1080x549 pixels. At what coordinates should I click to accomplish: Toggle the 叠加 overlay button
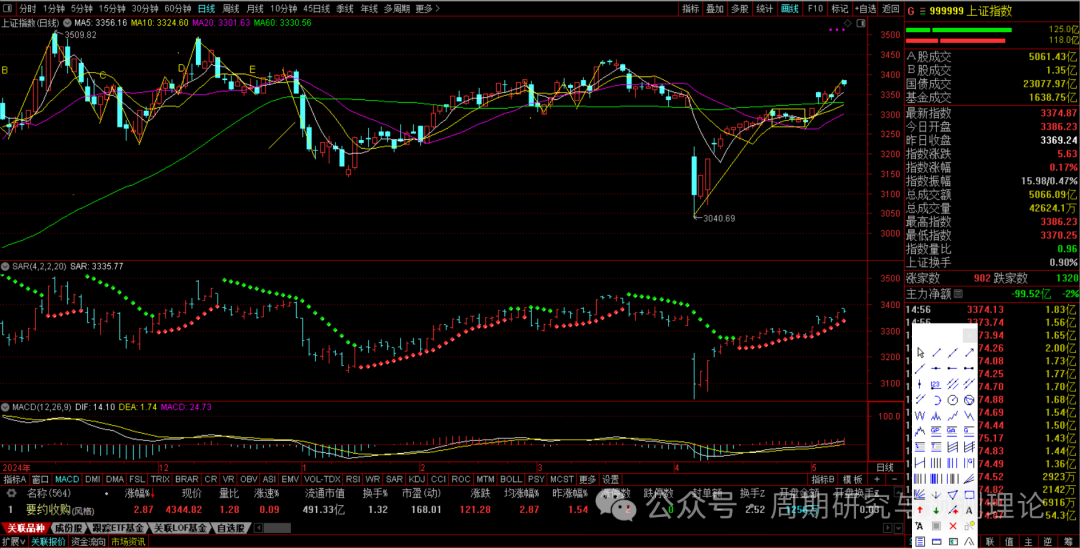point(714,8)
